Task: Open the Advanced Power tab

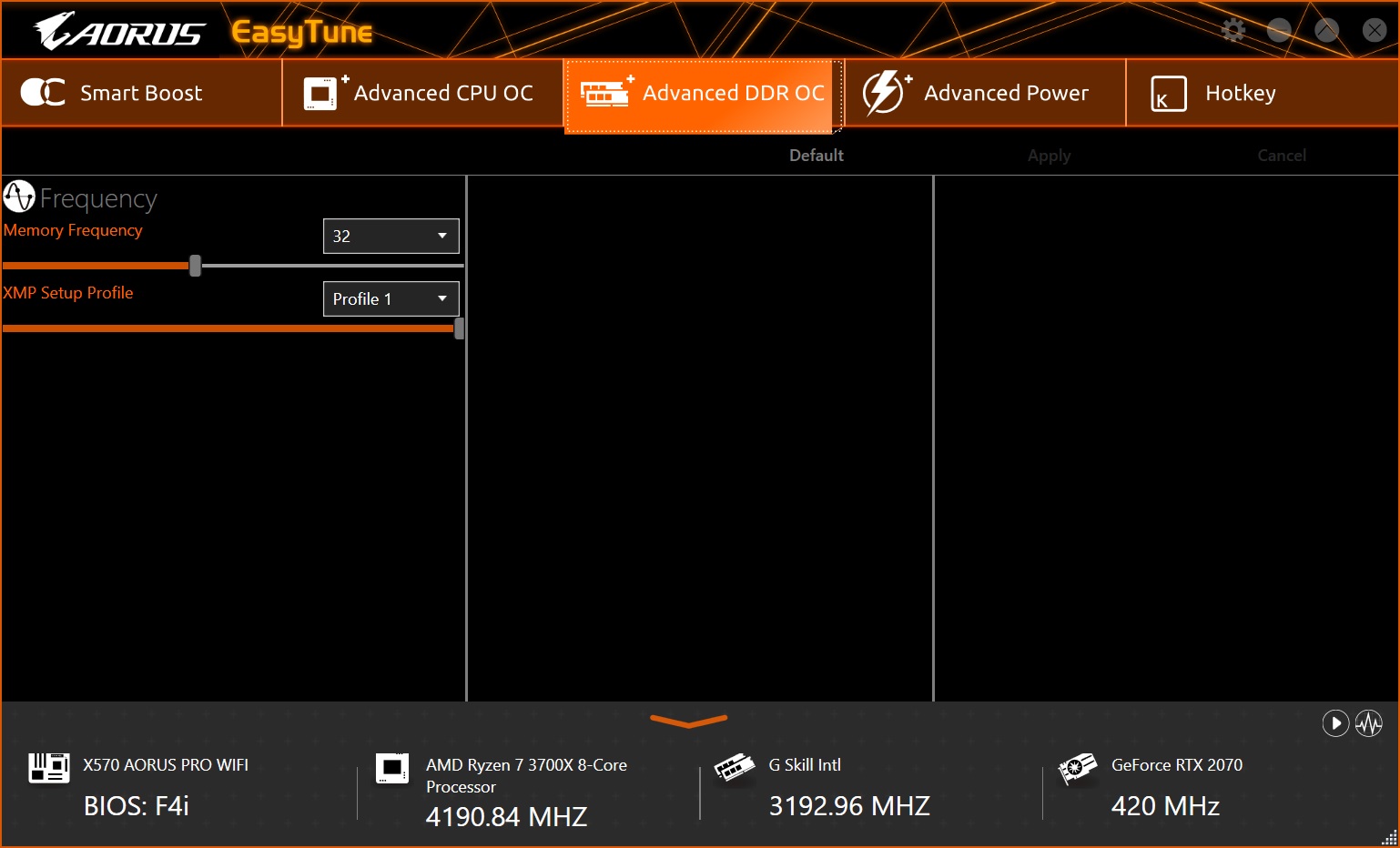Action: (985, 93)
